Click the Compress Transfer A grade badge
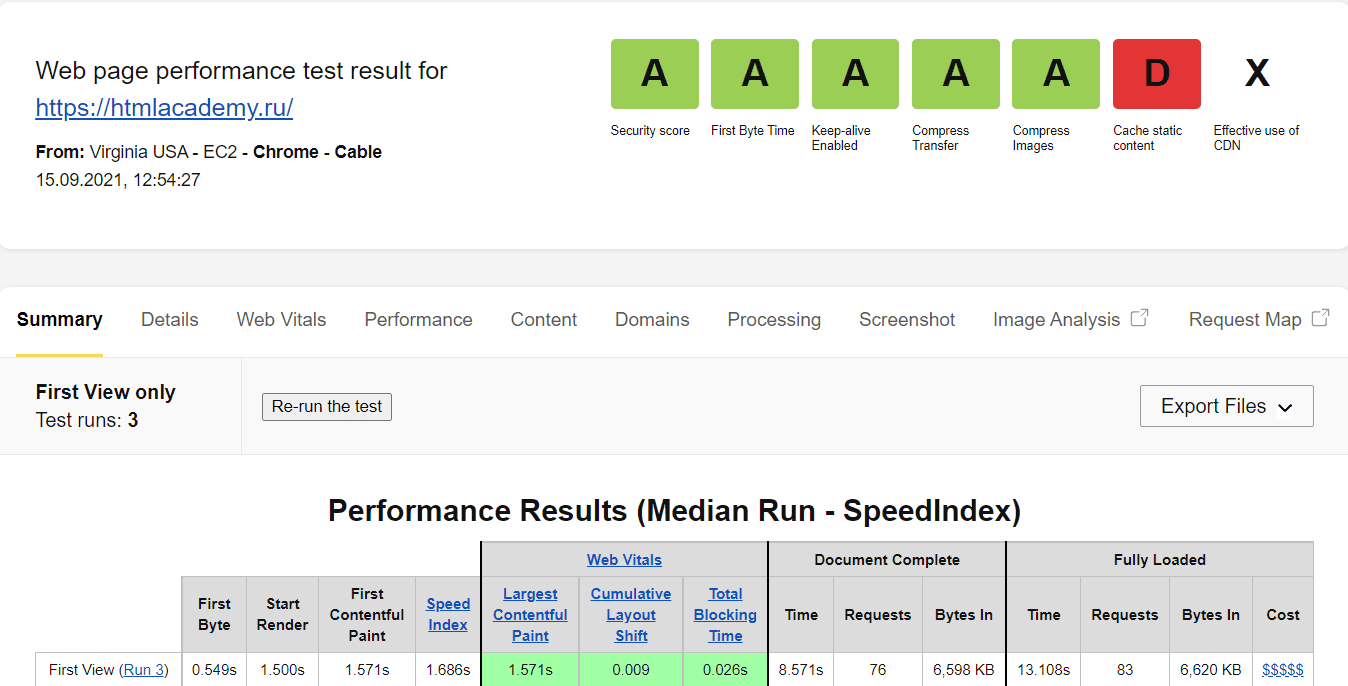 point(956,74)
